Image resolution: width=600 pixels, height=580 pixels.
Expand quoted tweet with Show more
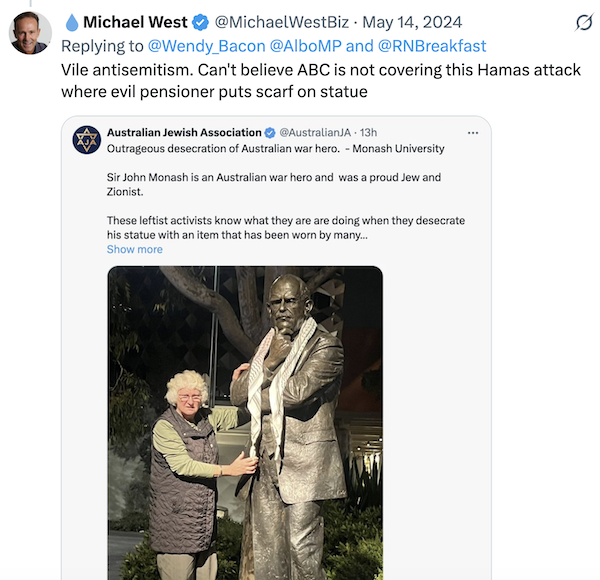[x=135, y=249]
